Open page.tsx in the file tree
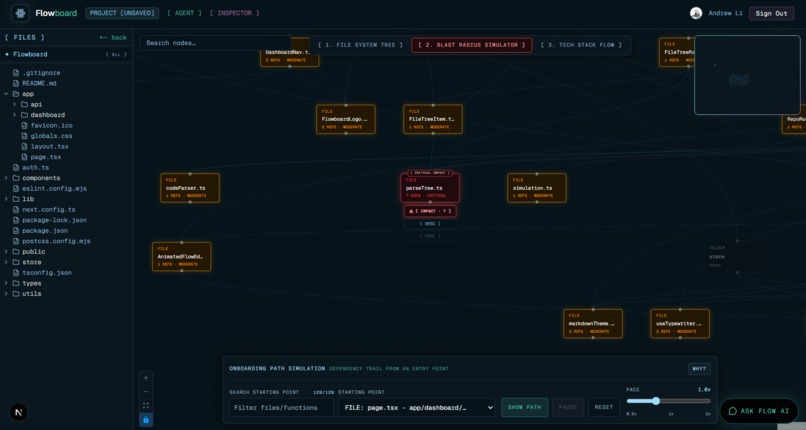Image resolution: width=806 pixels, height=430 pixels. click(46, 157)
